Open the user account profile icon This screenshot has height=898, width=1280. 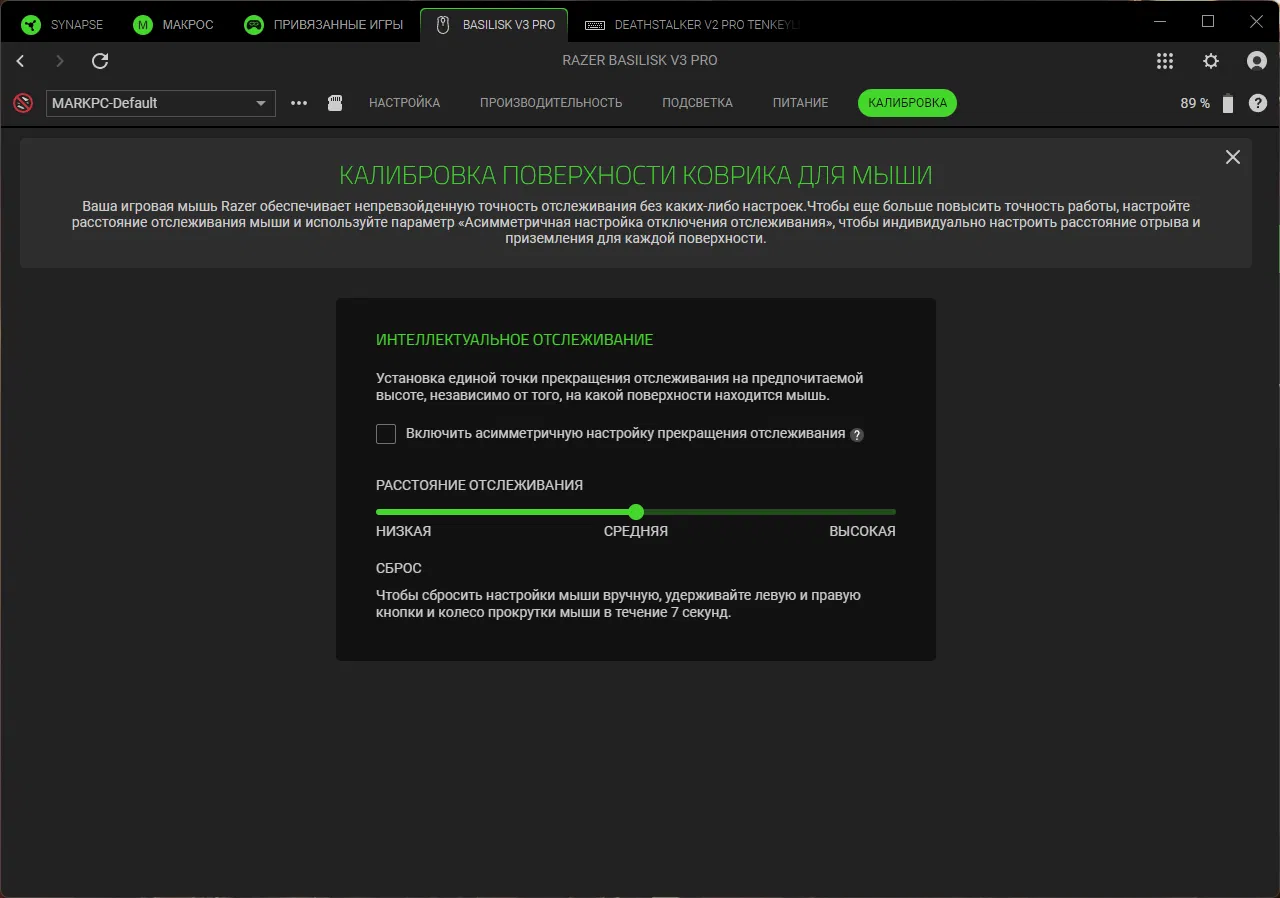coord(1257,61)
